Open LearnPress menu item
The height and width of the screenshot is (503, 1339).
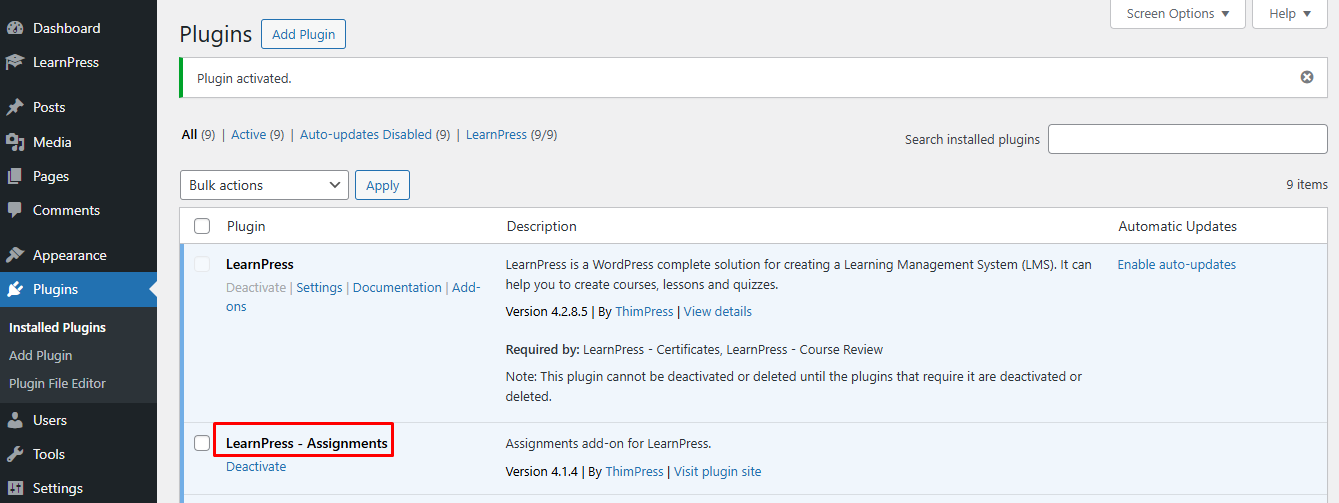[78, 62]
